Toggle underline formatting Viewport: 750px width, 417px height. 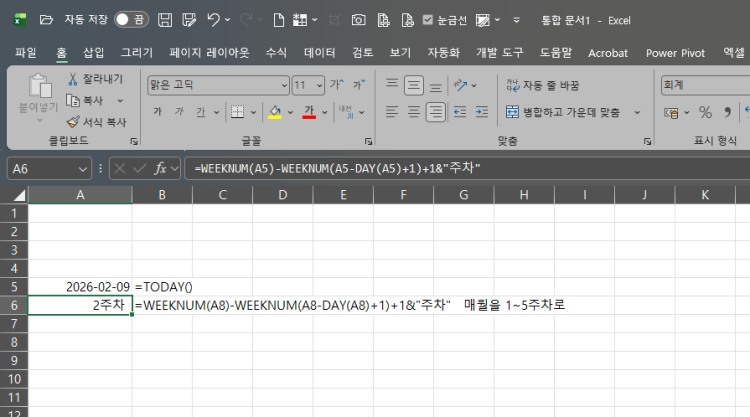coord(201,112)
